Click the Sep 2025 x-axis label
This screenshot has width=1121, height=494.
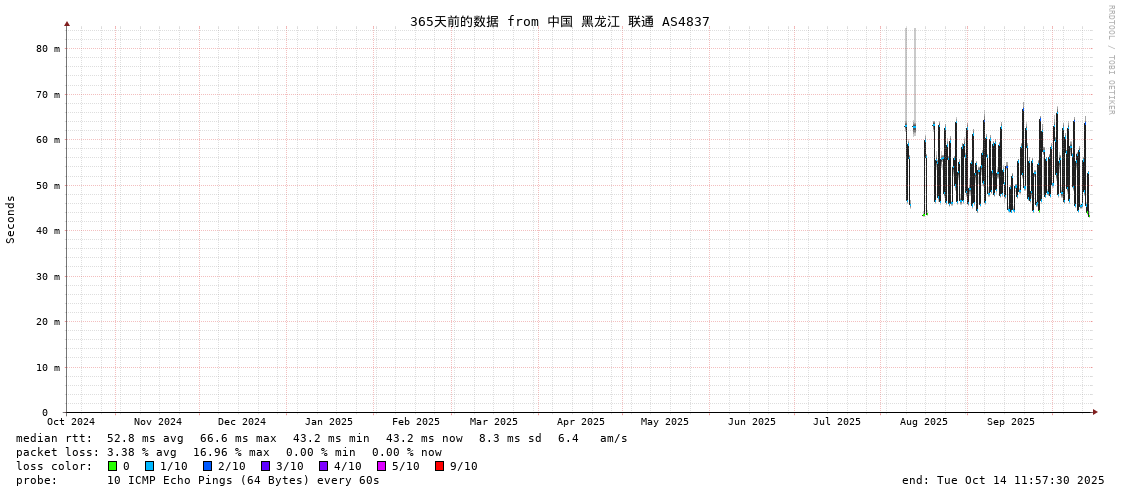(x=1010, y=422)
